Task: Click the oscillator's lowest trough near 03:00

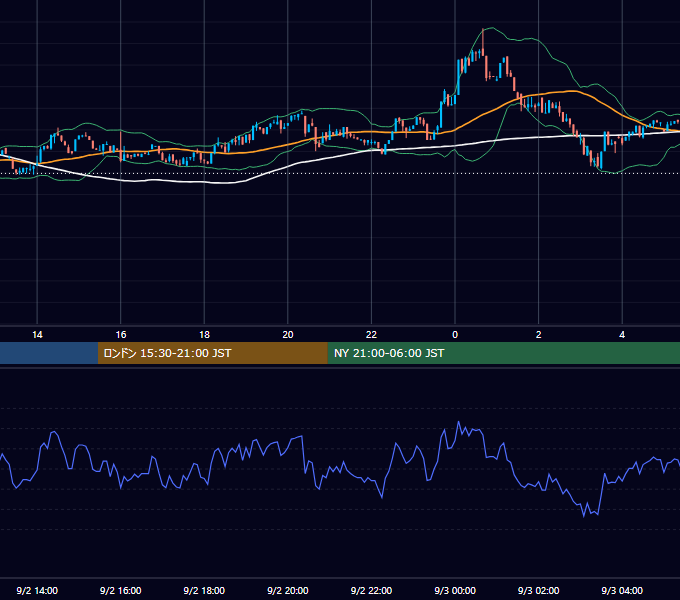Action: (x=584, y=515)
